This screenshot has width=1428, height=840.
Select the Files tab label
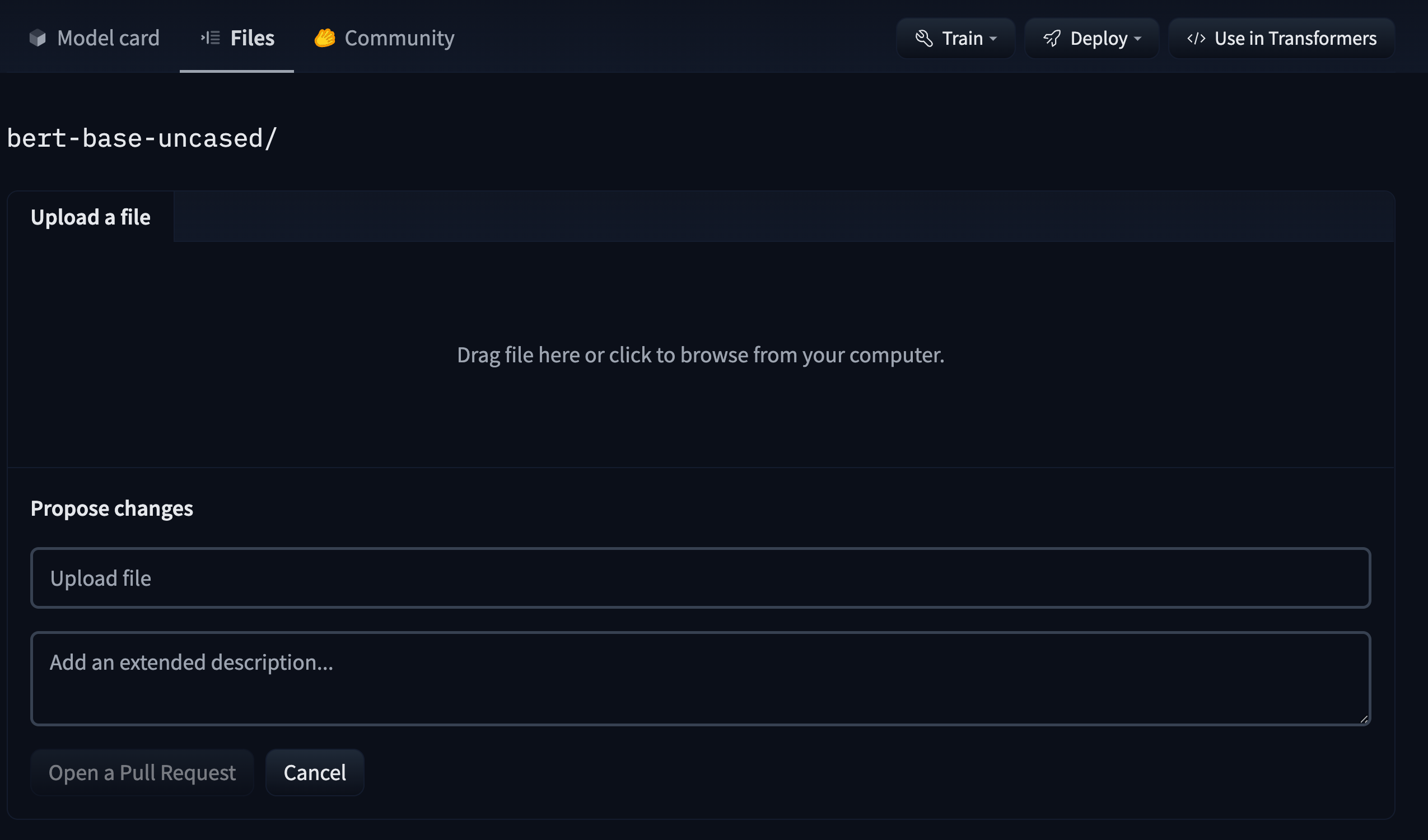tap(252, 38)
